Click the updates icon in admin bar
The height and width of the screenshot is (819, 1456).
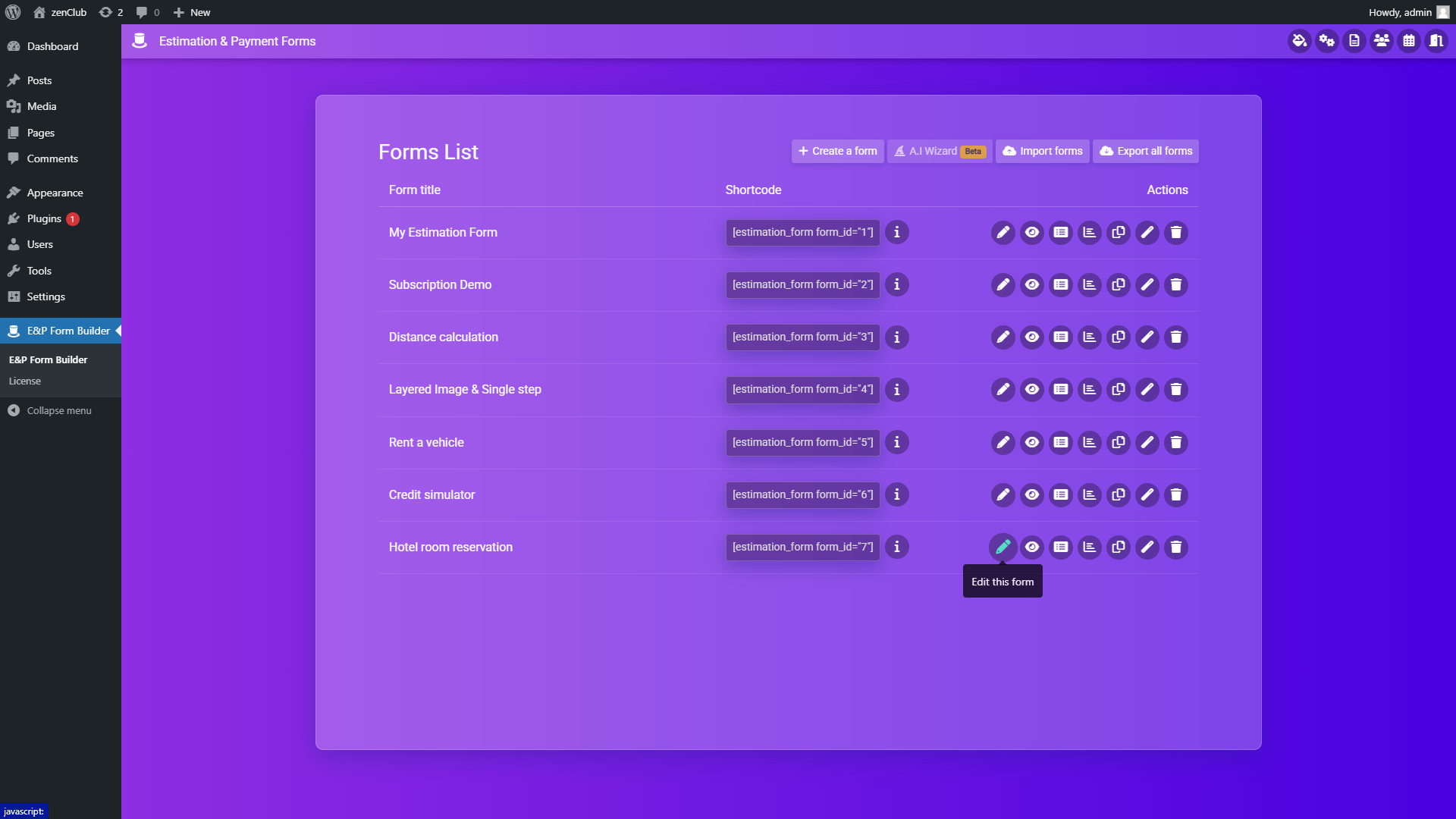pos(111,12)
